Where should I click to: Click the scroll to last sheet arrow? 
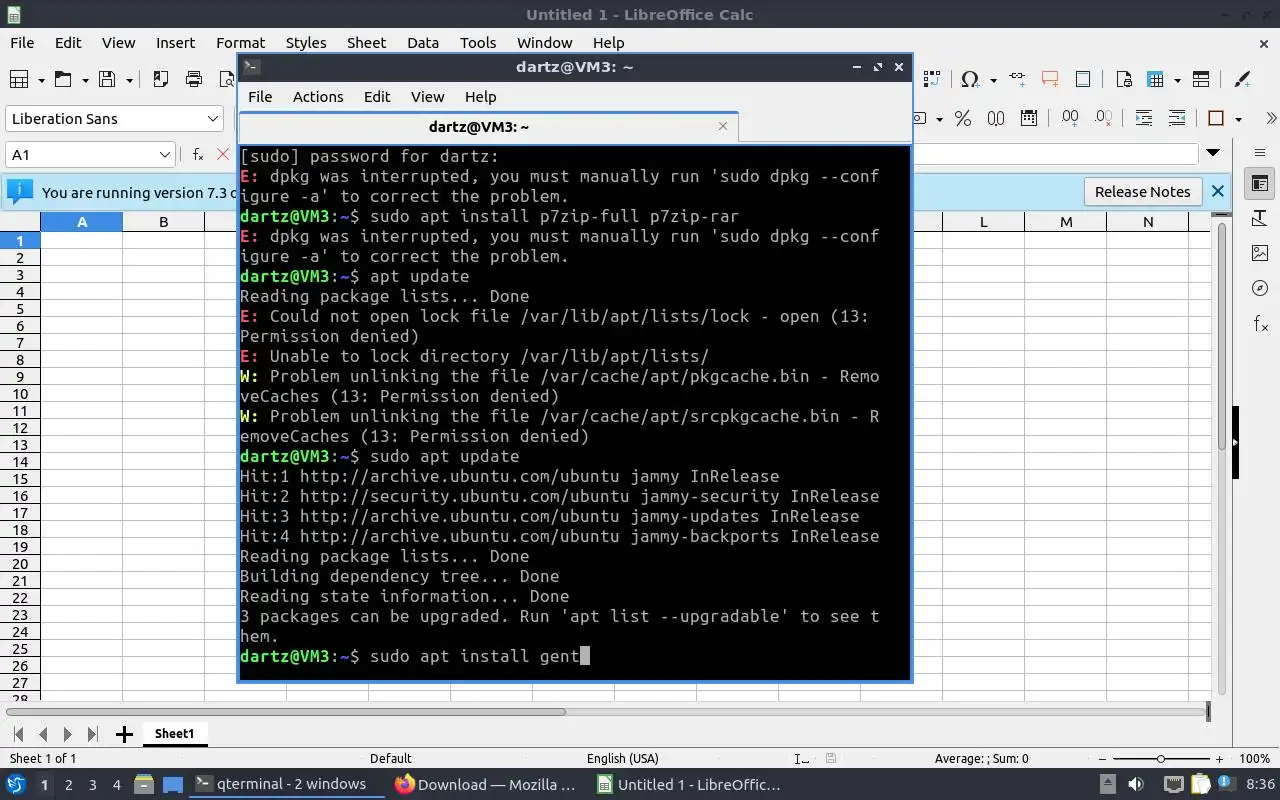(92, 735)
